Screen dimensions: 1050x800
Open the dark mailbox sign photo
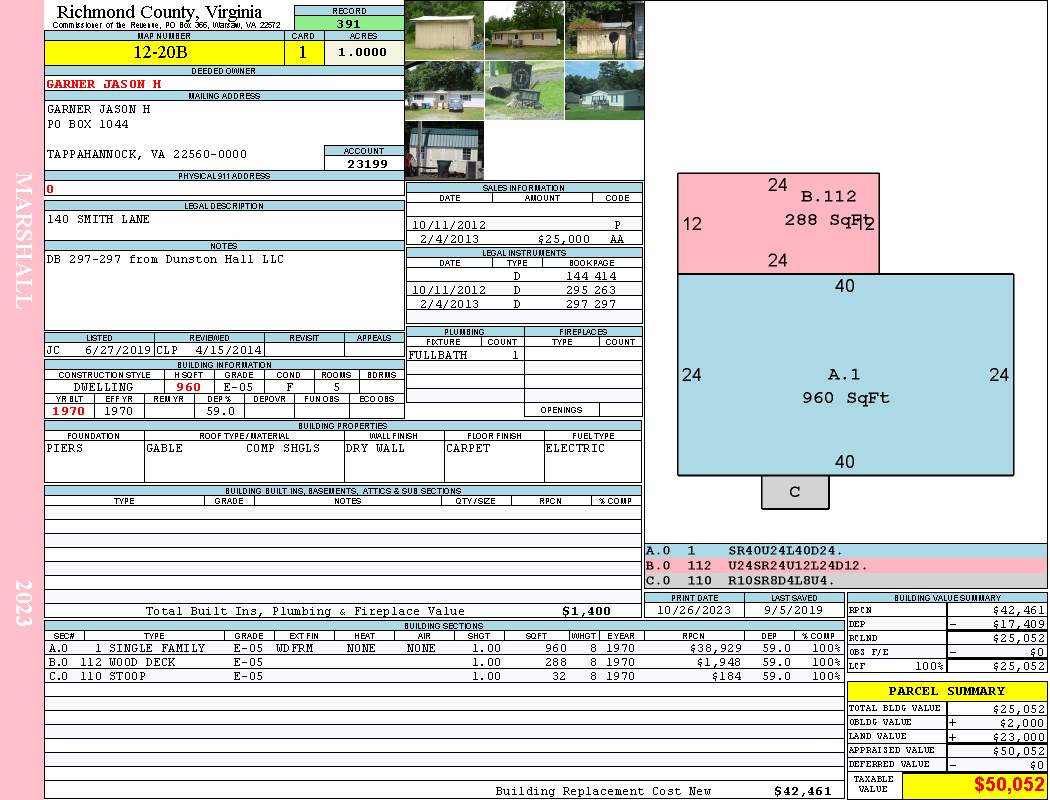[524, 90]
